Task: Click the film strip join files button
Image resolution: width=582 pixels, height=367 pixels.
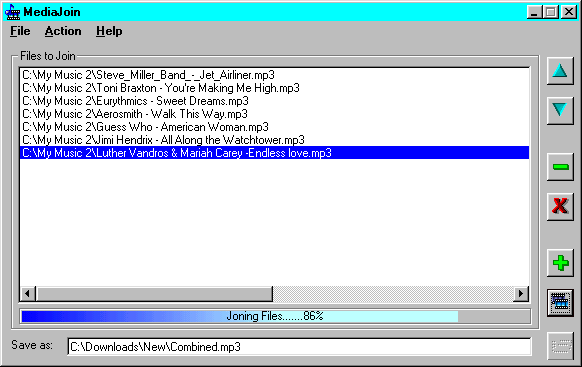Action: pos(560,302)
